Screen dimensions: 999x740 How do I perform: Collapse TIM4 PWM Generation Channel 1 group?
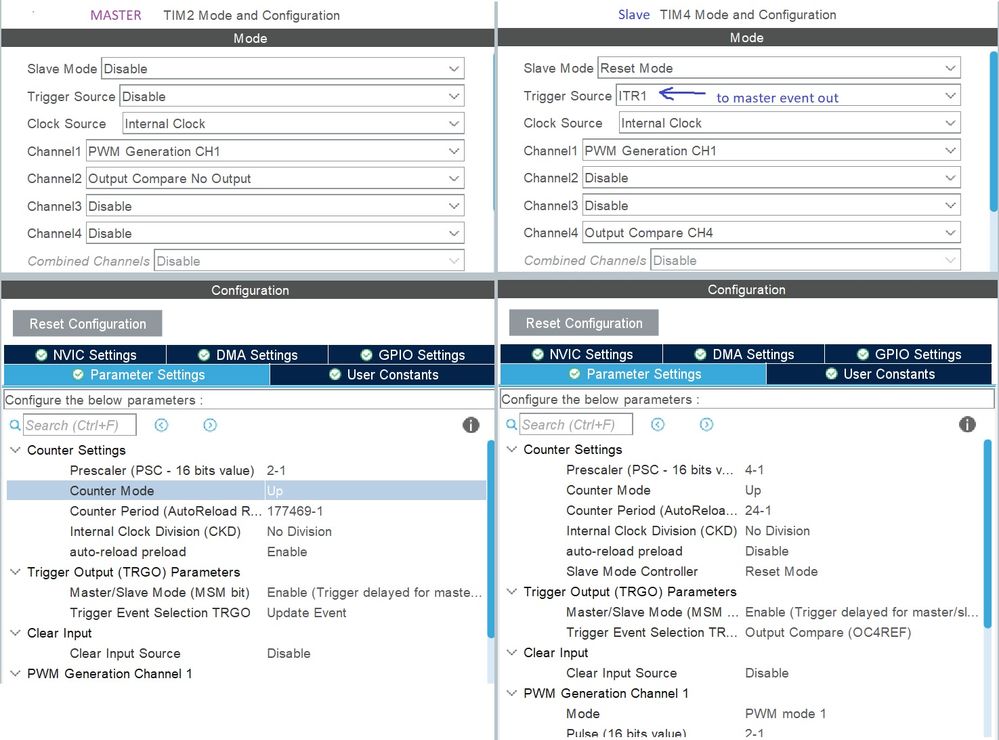pyautogui.click(x=512, y=693)
